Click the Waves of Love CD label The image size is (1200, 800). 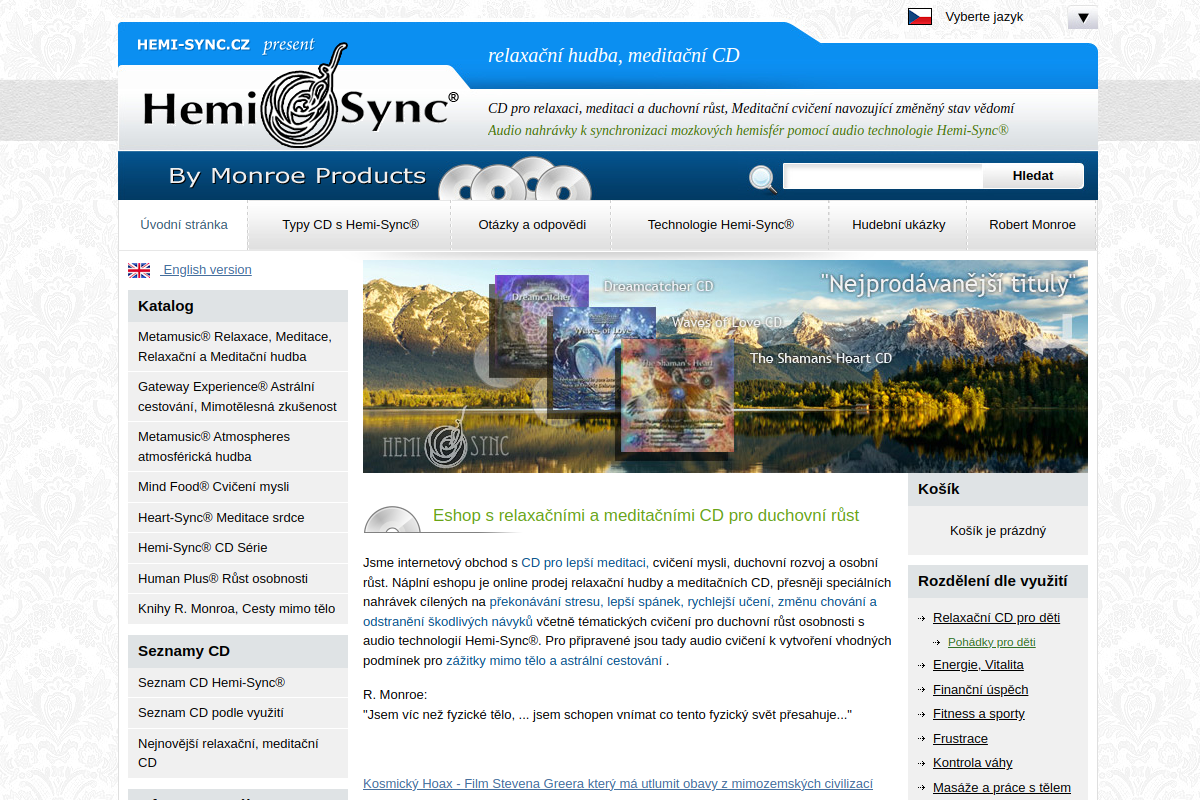[x=727, y=322]
